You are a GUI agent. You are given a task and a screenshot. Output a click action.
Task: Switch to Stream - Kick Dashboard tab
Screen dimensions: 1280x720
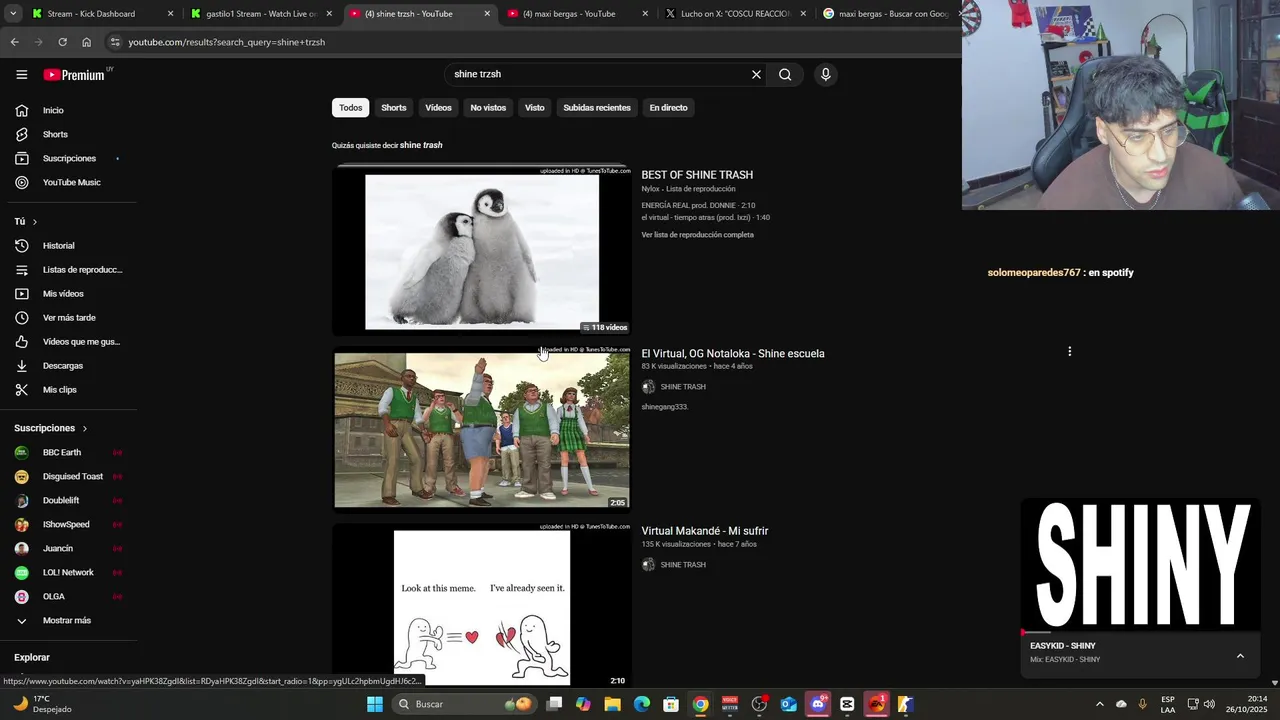(91, 14)
